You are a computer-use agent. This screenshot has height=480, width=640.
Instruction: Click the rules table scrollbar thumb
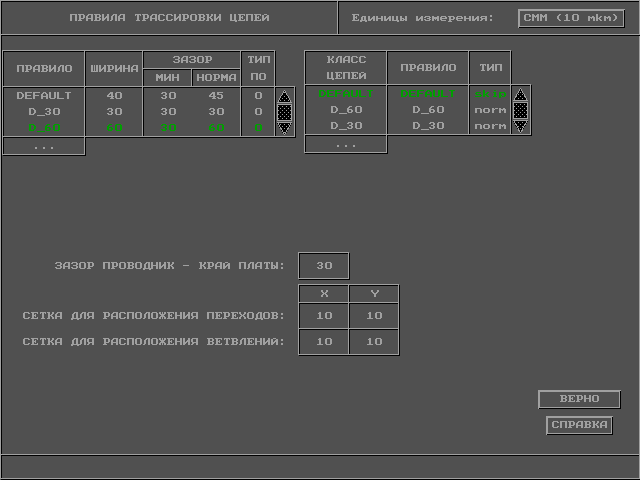(x=284, y=112)
